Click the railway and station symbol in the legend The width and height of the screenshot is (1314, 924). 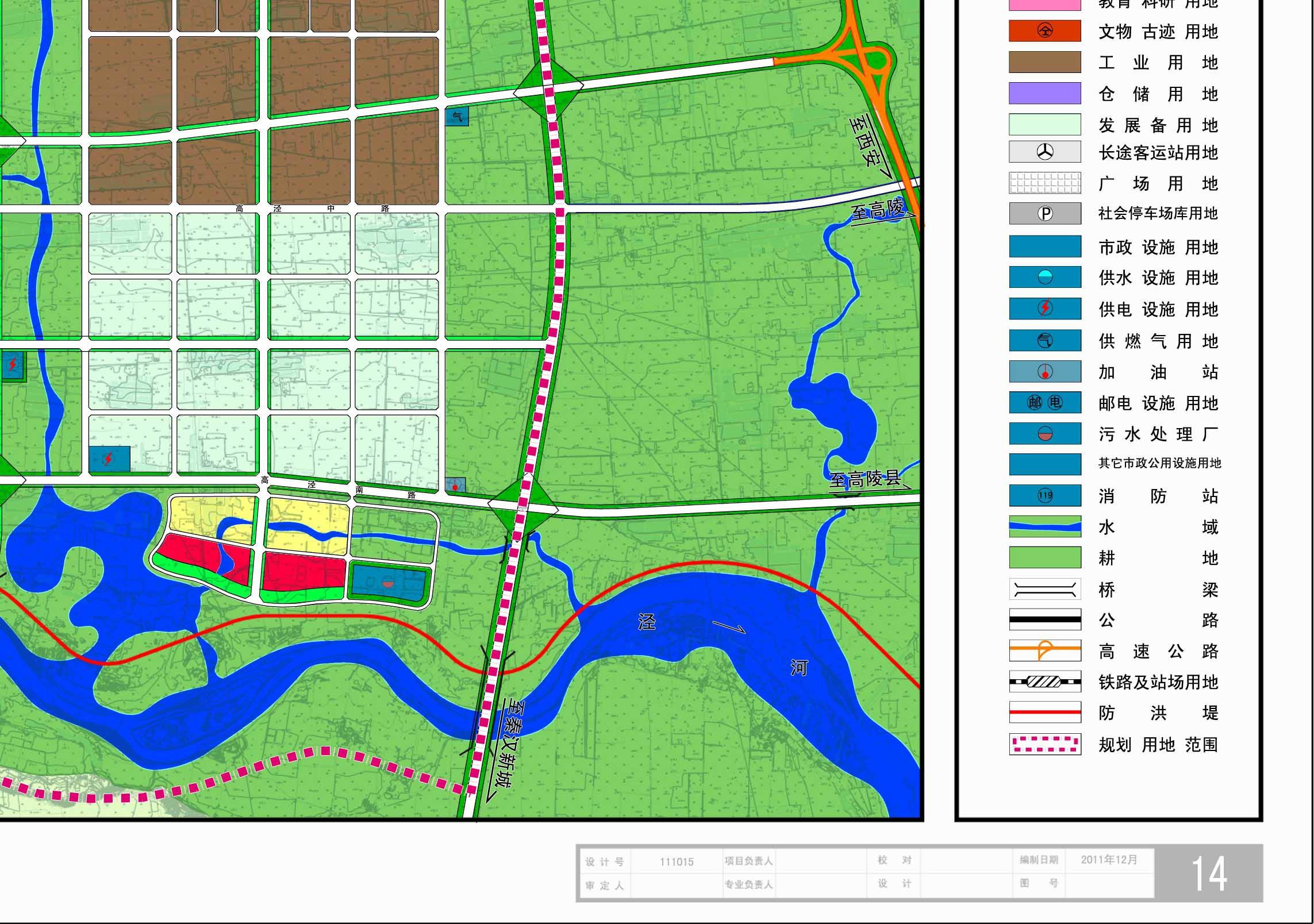click(1045, 682)
